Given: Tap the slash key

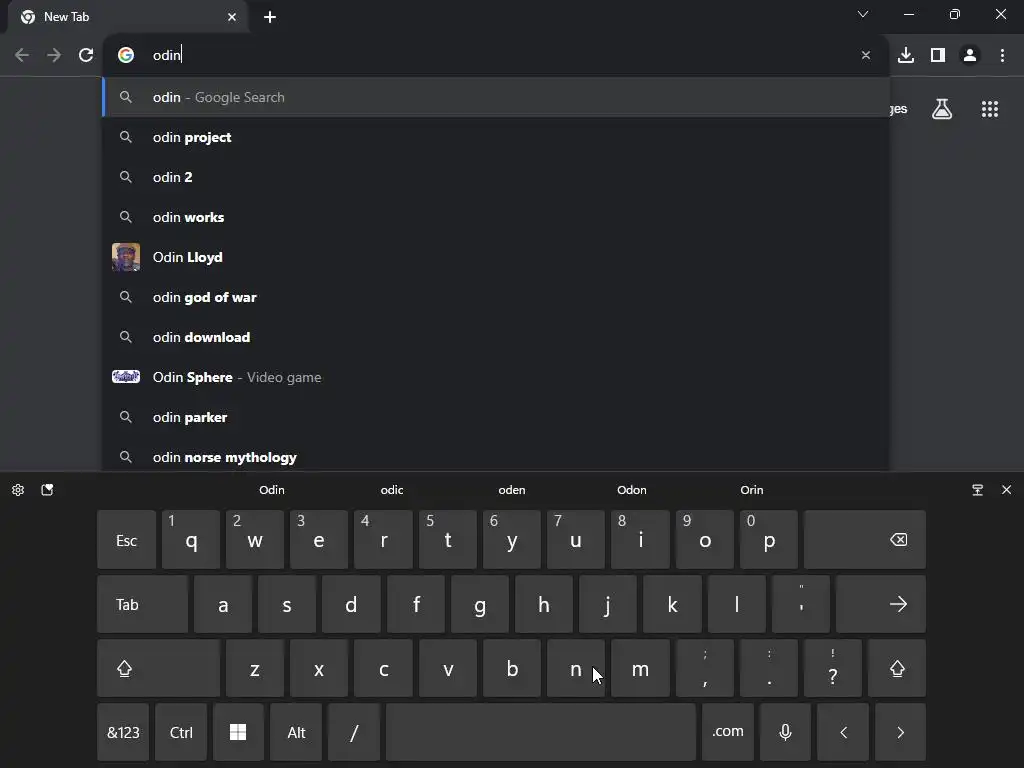Looking at the screenshot, I should click(354, 732).
